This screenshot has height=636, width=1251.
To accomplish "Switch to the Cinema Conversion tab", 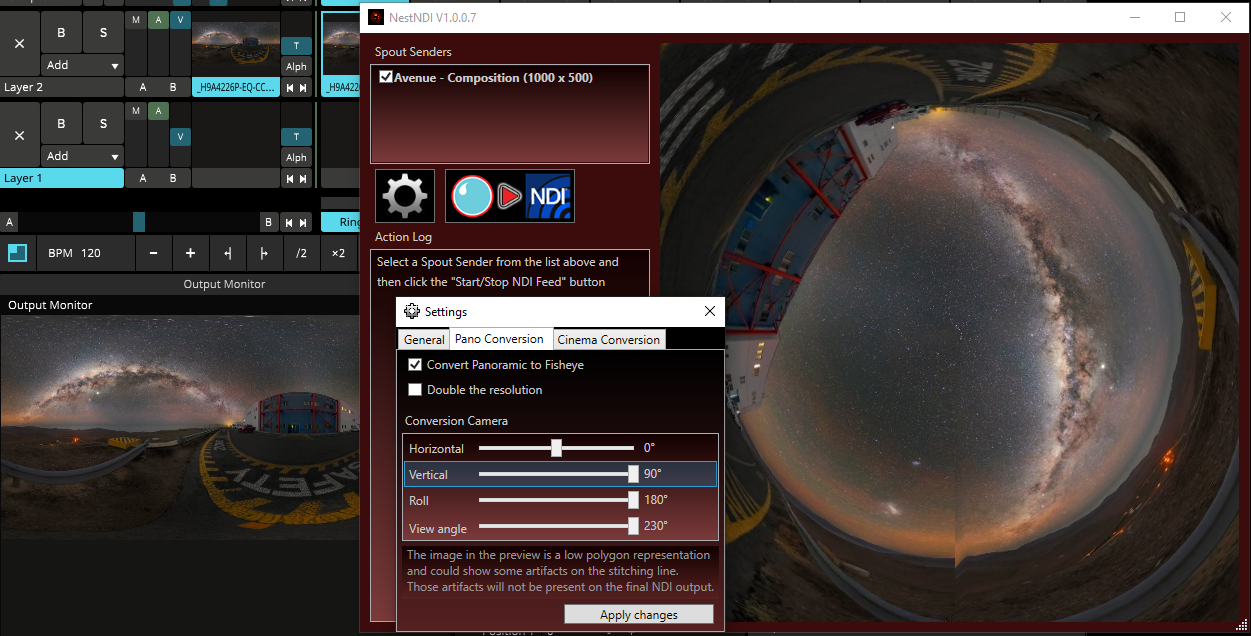I will (x=608, y=340).
